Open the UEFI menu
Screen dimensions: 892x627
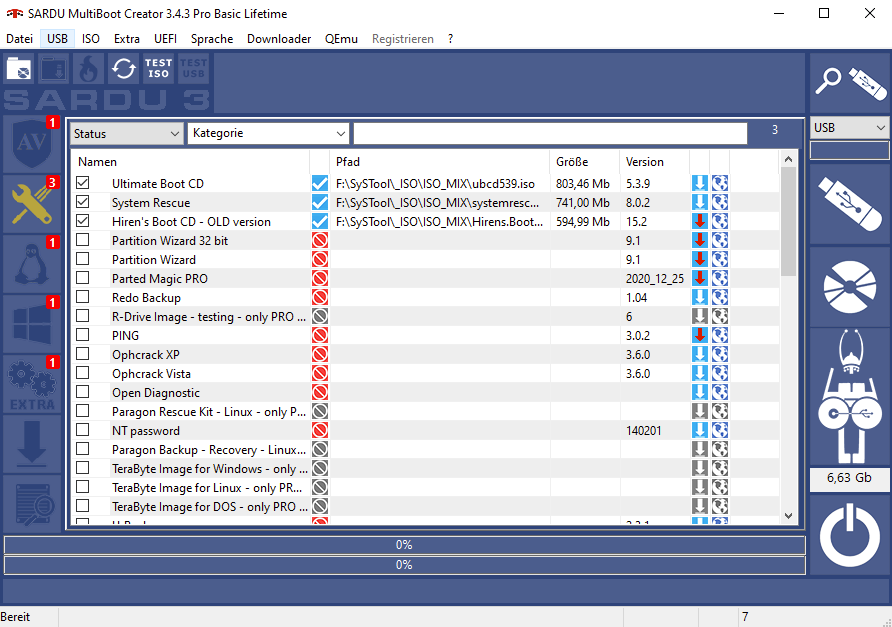(x=166, y=39)
